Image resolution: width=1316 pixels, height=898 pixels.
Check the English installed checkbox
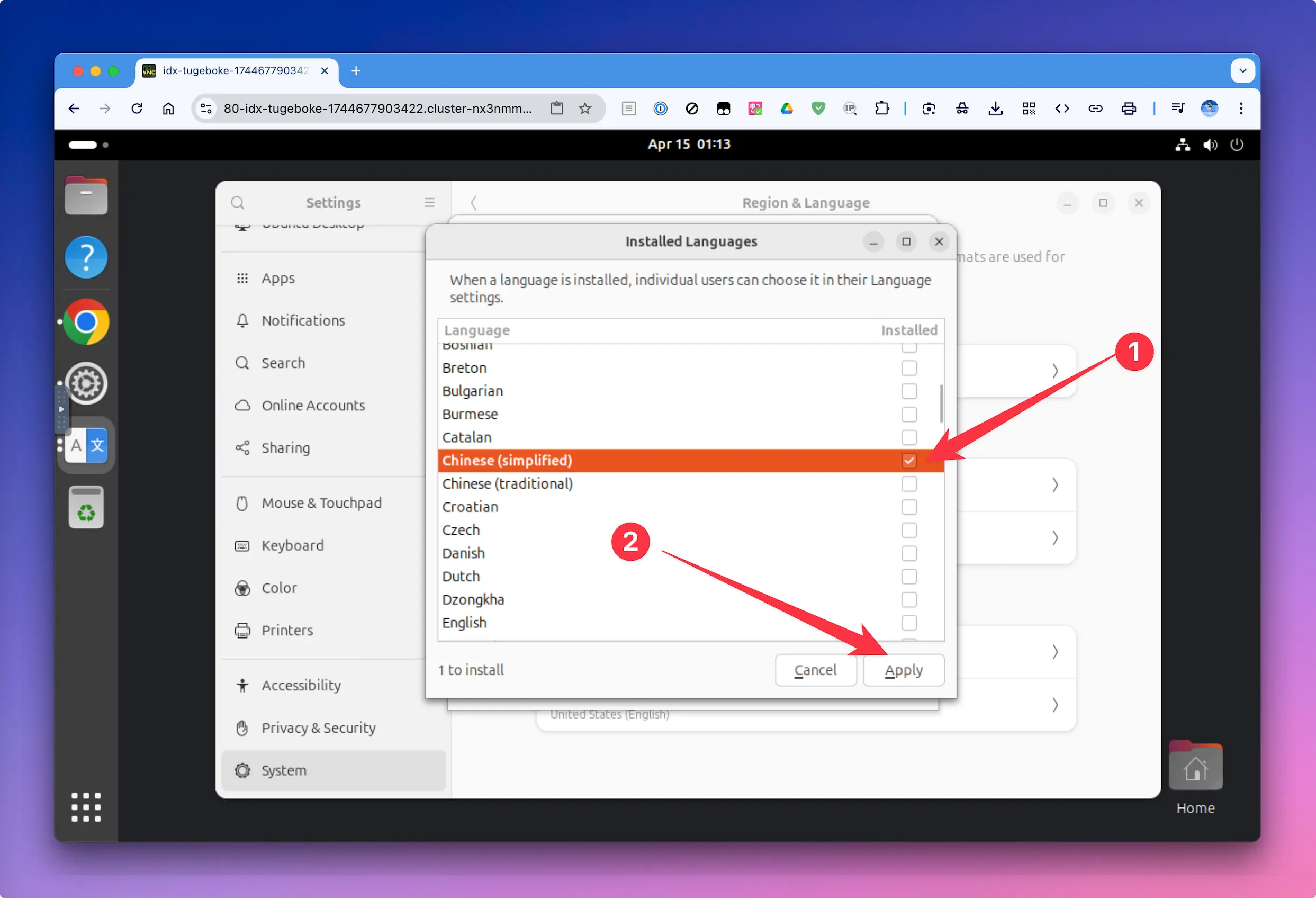click(x=909, y=623)
